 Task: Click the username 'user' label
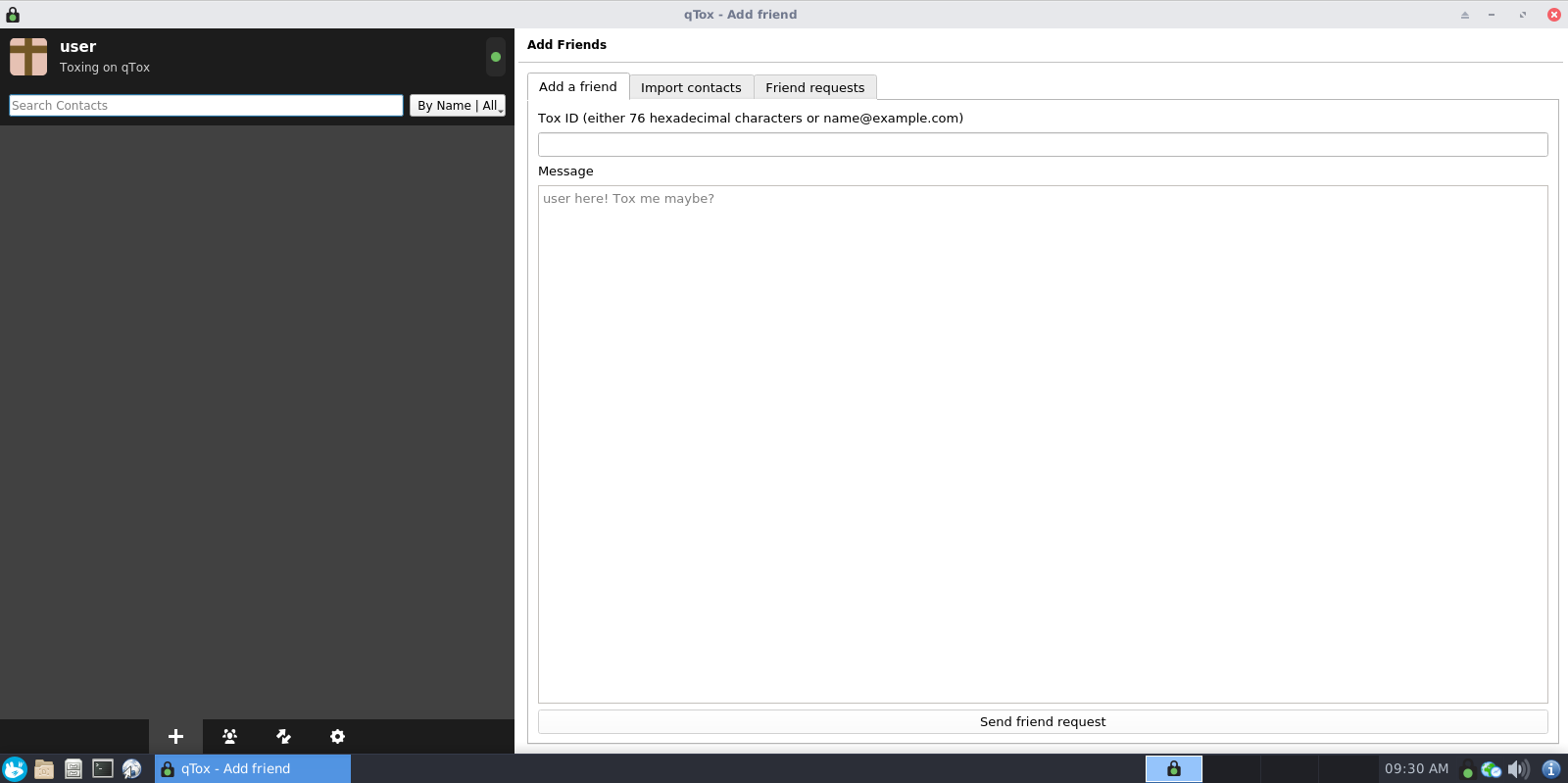[x=77, y=46]
